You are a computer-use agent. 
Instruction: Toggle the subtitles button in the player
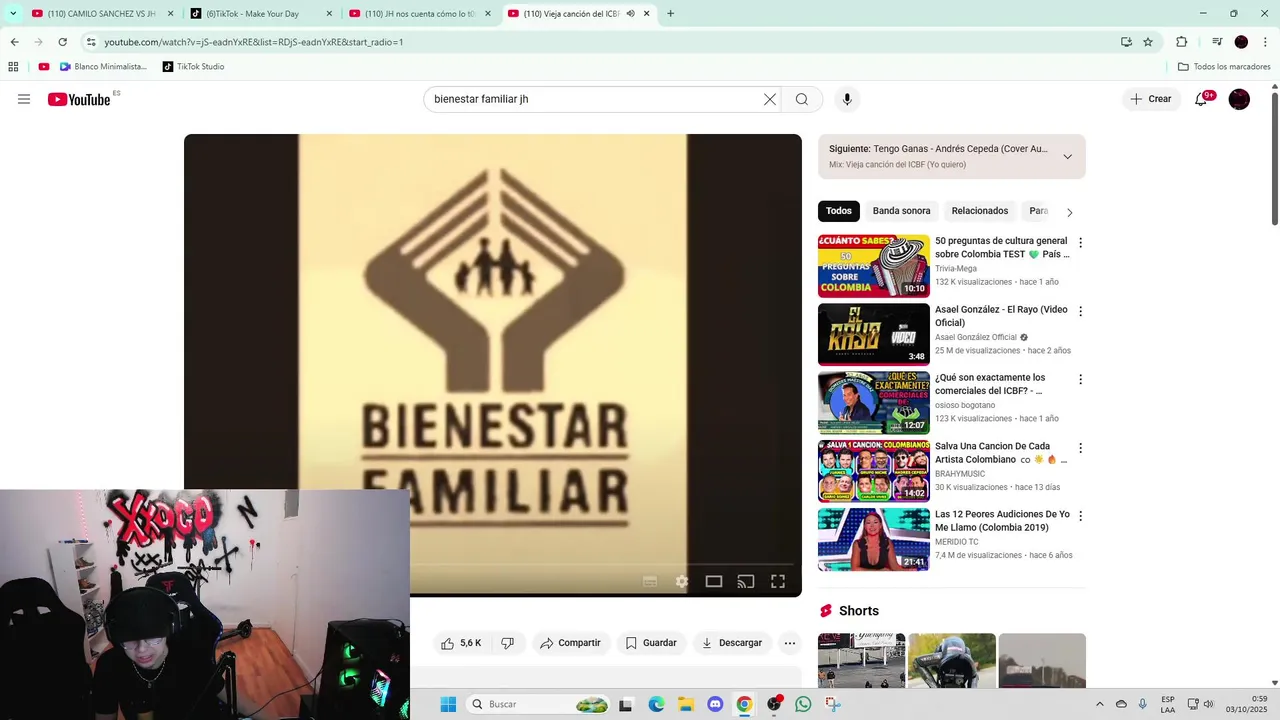pos(650,581)
